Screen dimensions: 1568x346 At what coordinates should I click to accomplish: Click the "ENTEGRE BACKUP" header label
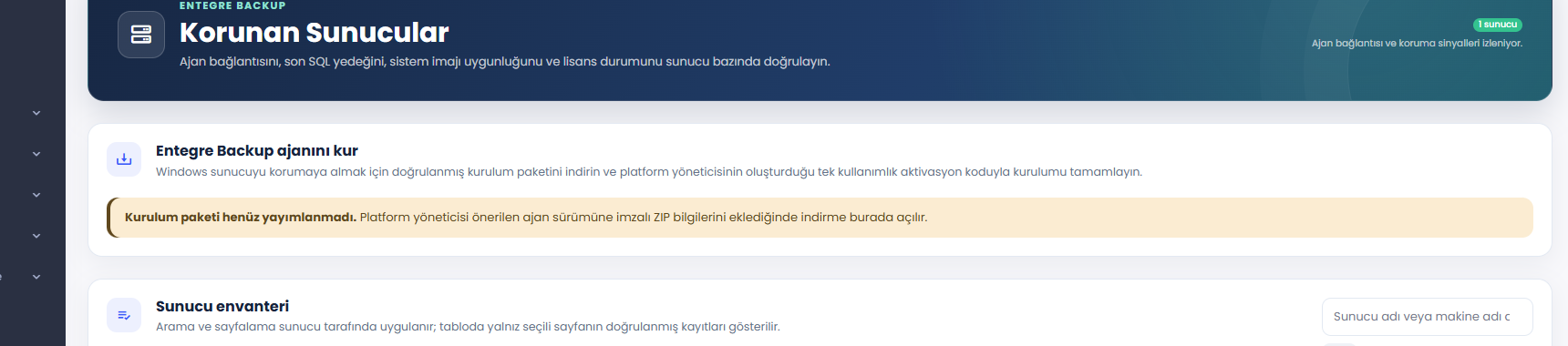232,5
